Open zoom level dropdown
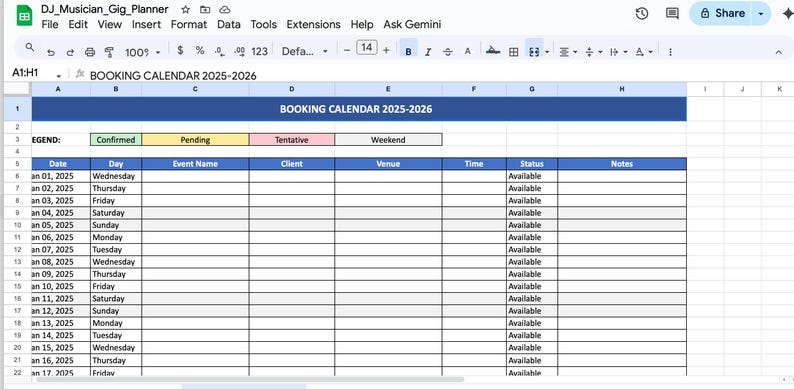Screen dimensions: 794x389 click(x=142, y=52)
